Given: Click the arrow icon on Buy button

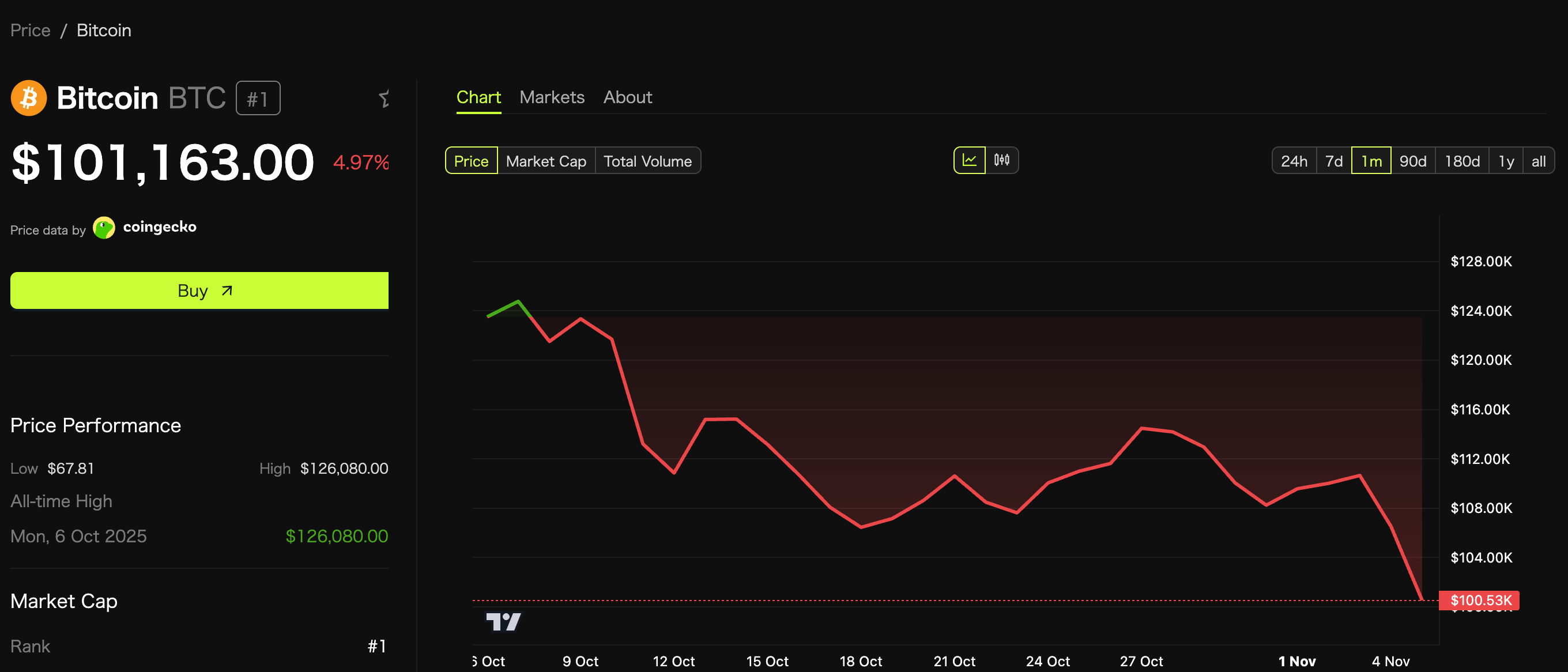Looking at the screenshot, I should click(227, 291).
